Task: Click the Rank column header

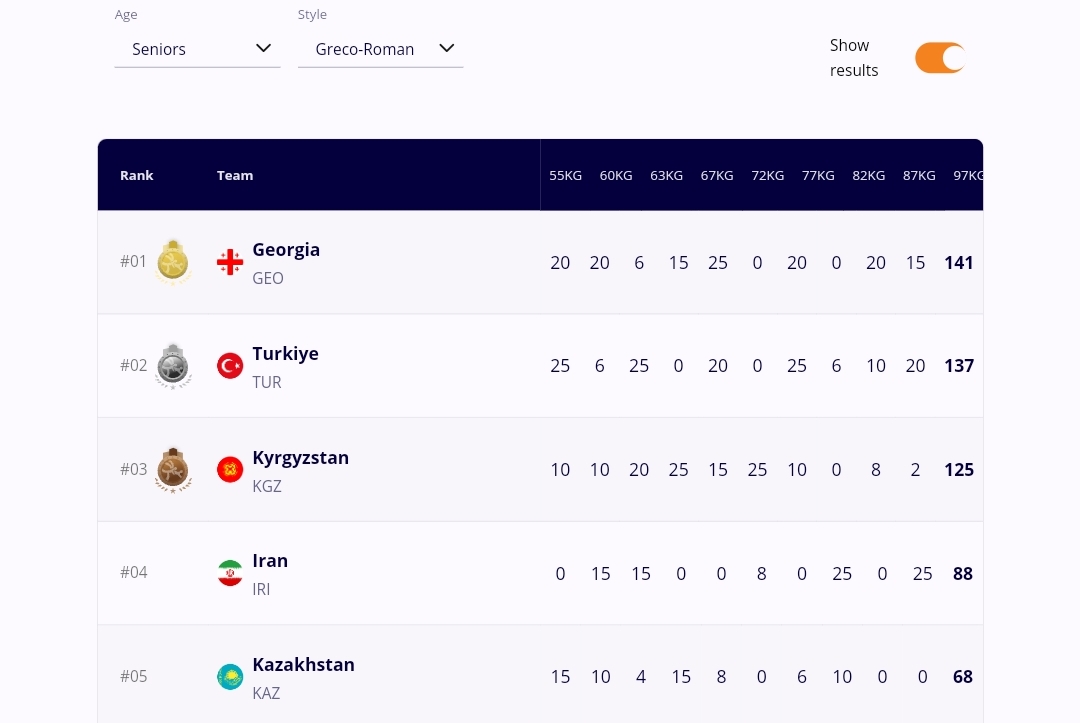Action: [x=137, y=176]
